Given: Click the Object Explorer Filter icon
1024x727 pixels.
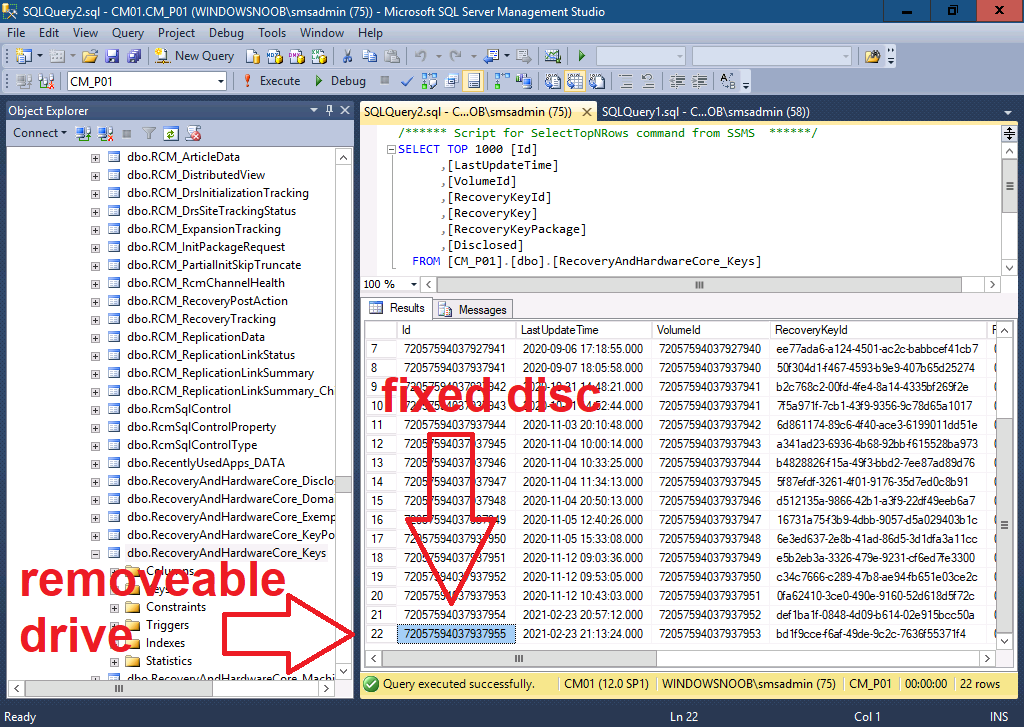Looking at the screenshot, I should [149, 133].
